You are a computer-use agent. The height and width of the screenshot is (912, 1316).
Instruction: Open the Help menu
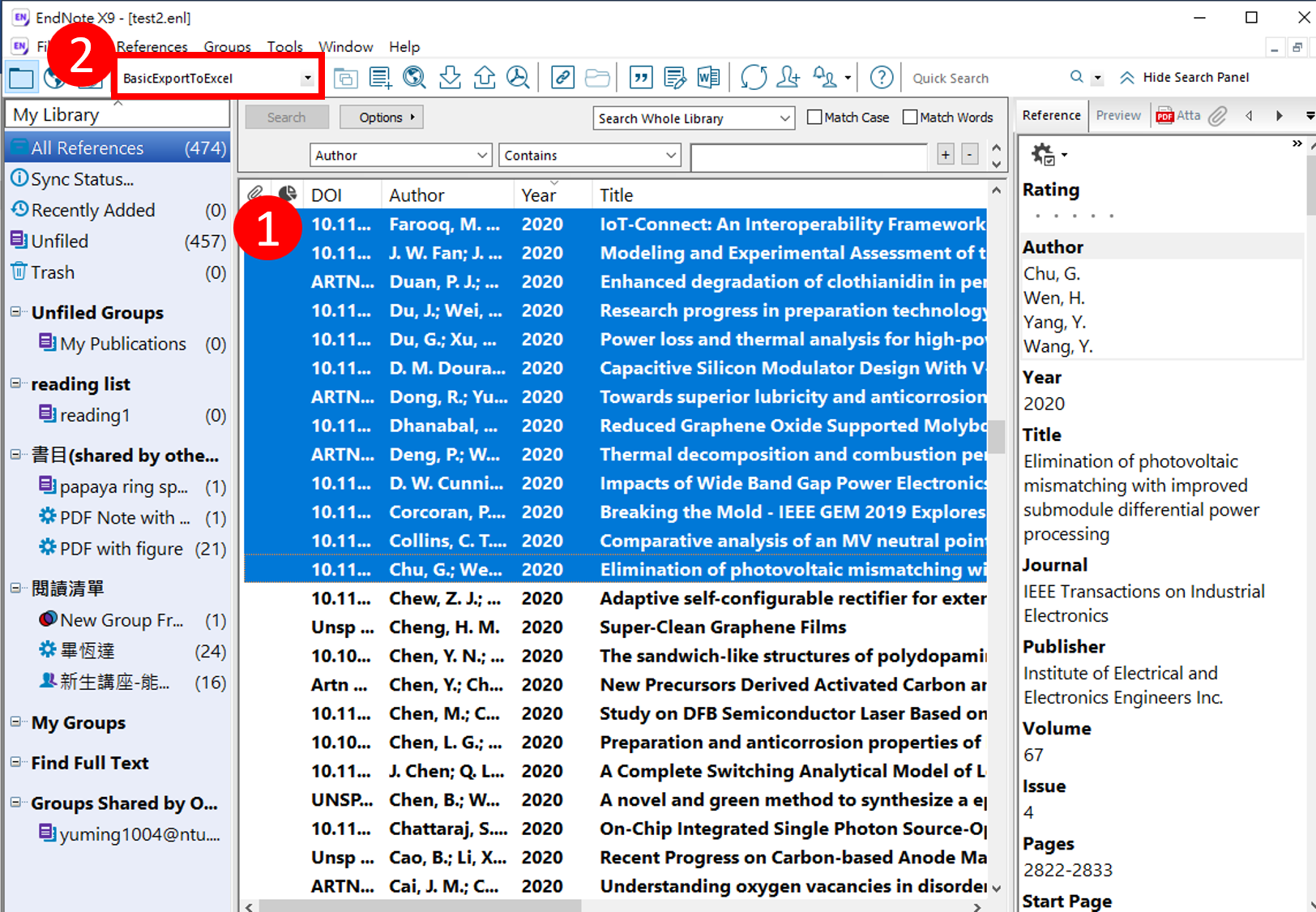[404, 46]
